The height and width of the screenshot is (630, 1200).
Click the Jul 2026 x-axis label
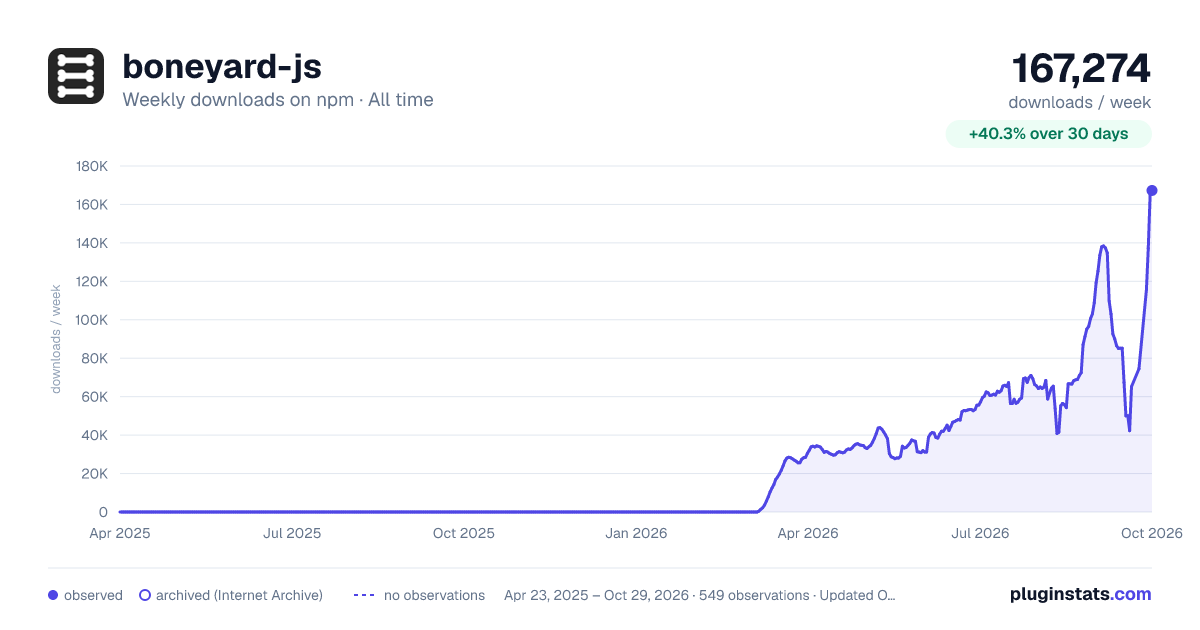[979, 533]
